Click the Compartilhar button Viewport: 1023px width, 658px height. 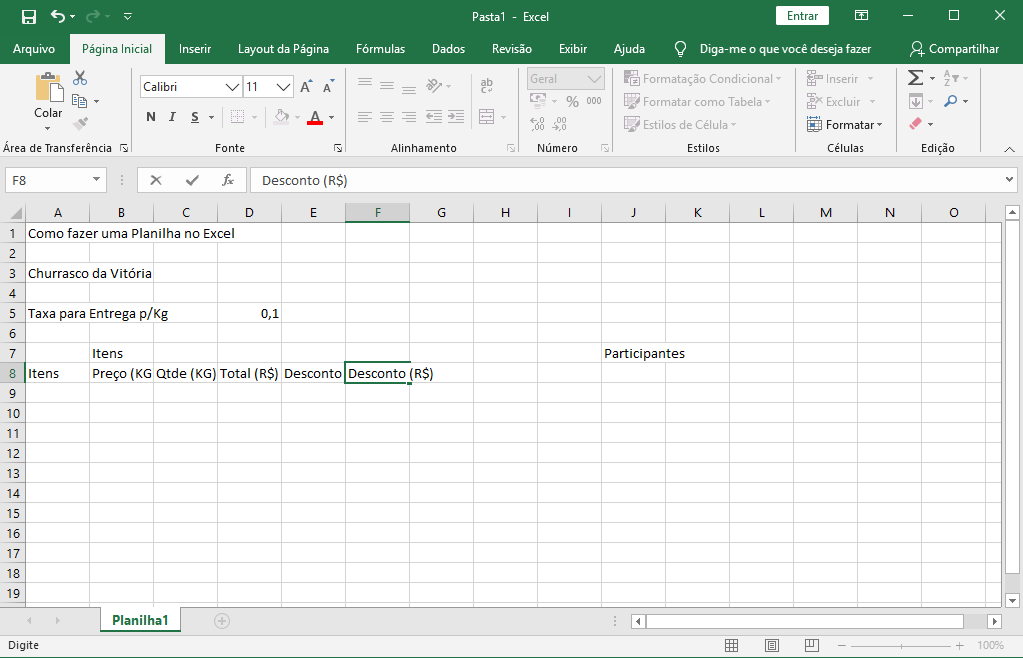(954, 49)
